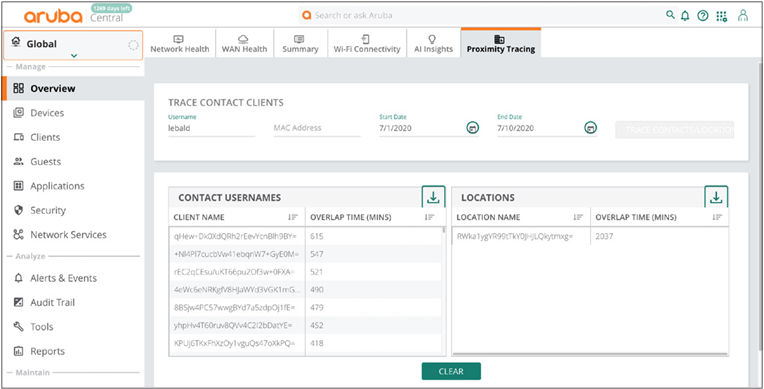Click the CLEAR button
764x389 pixels.
pyautogui.click(x=451, y=371)
